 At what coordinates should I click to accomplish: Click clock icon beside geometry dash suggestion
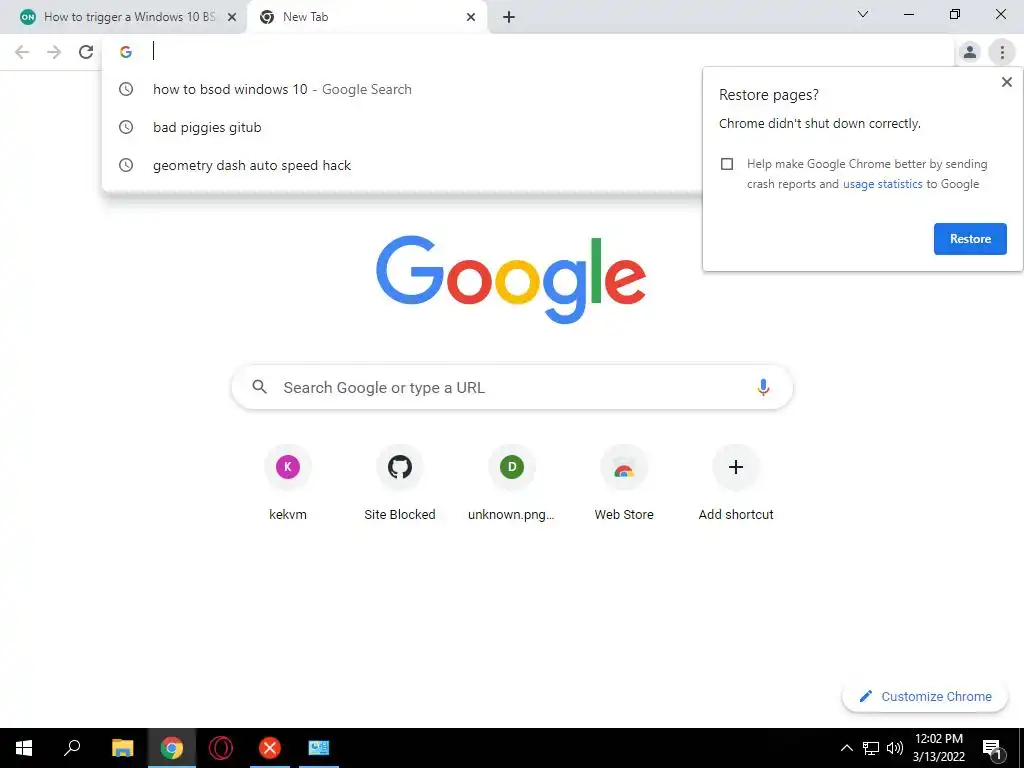click(126, 165)
